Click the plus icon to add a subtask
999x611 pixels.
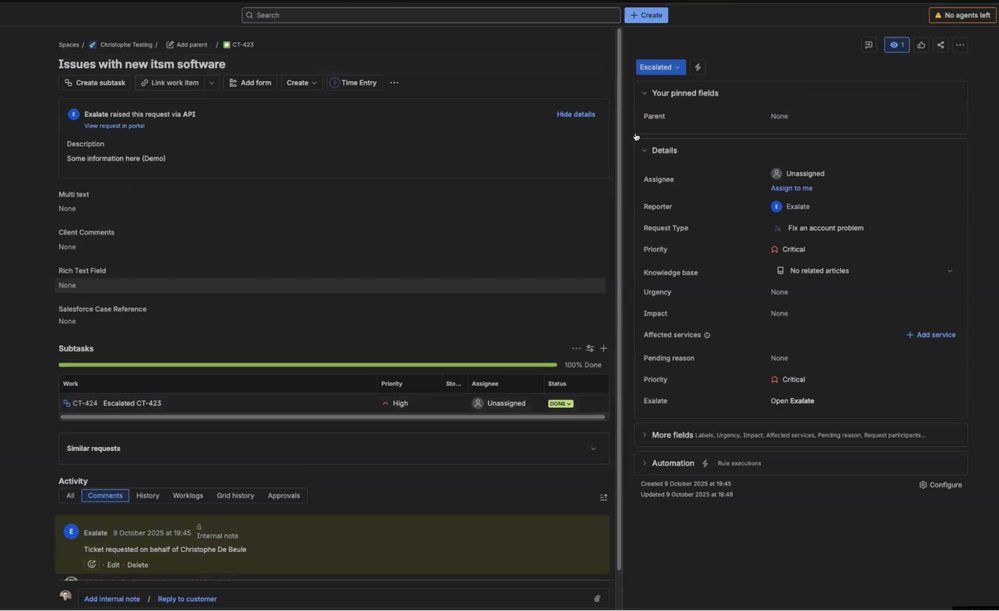[603, 349]
